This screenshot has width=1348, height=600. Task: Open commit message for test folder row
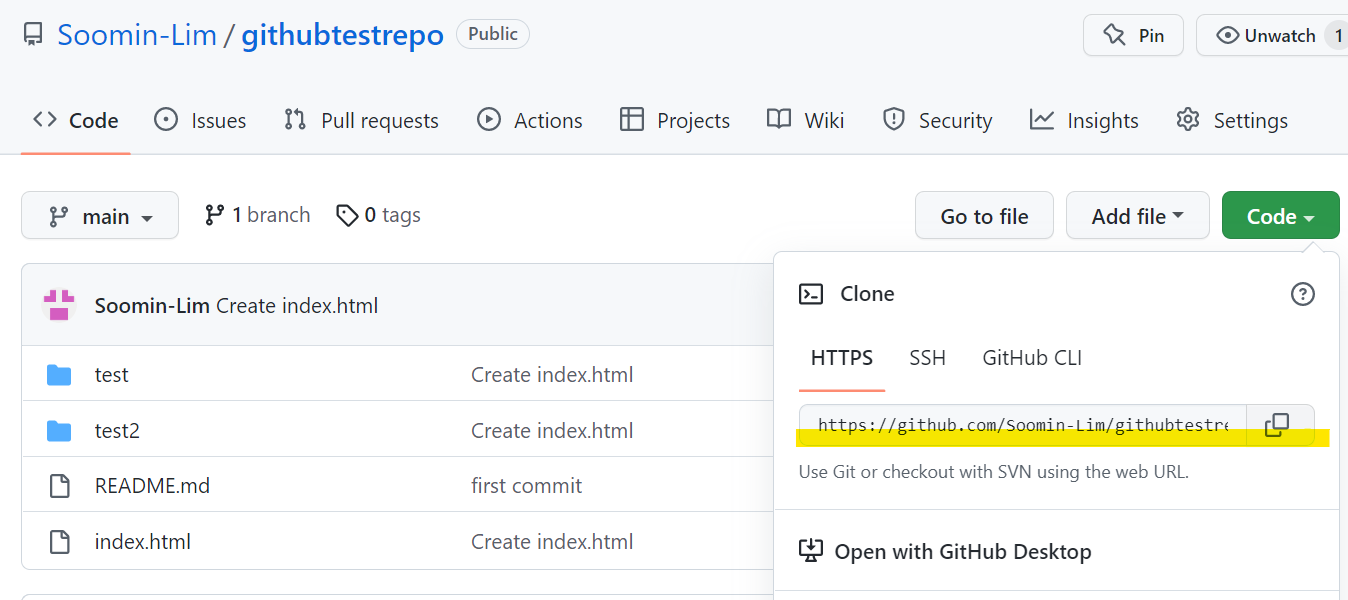(x=552, y=375)
